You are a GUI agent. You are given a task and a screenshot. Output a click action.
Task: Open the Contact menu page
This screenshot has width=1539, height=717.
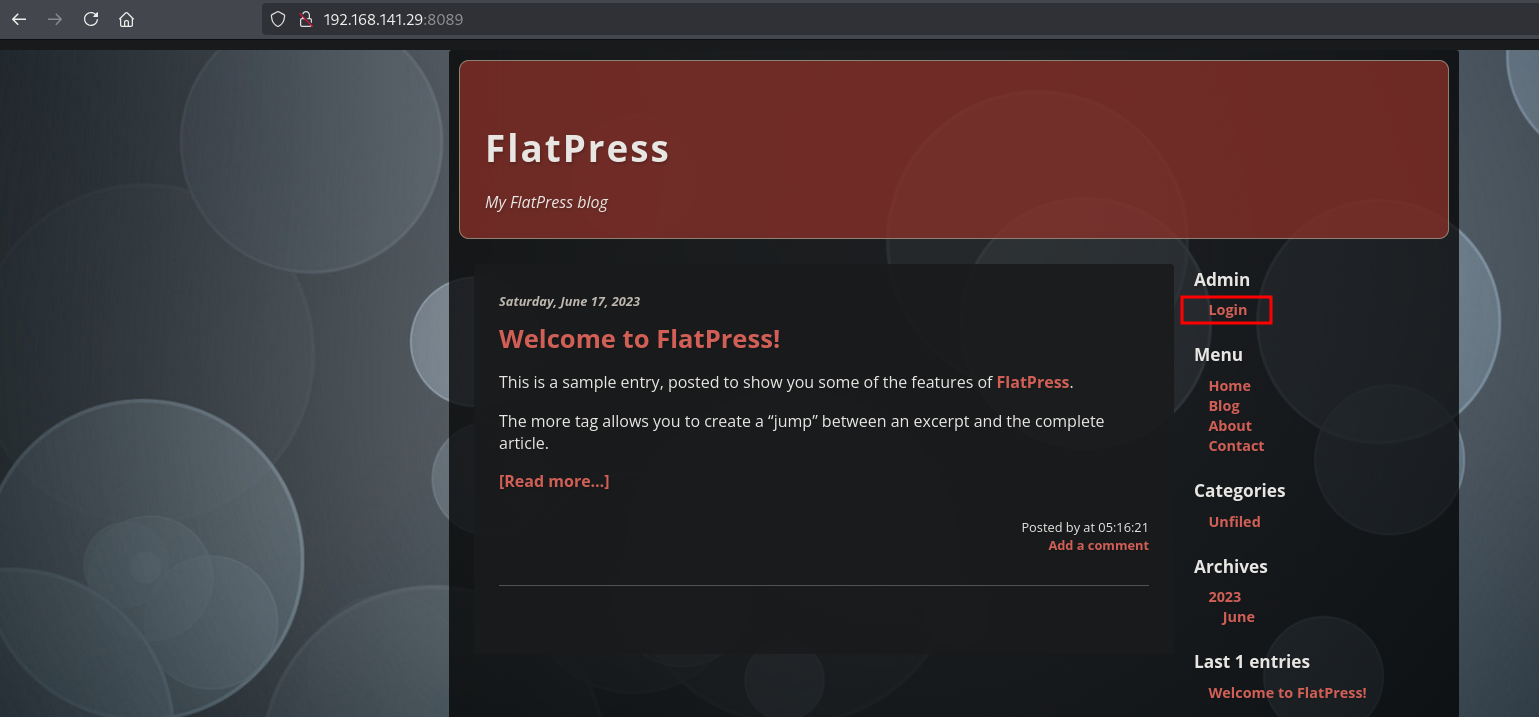click(x=1236, y=446)
